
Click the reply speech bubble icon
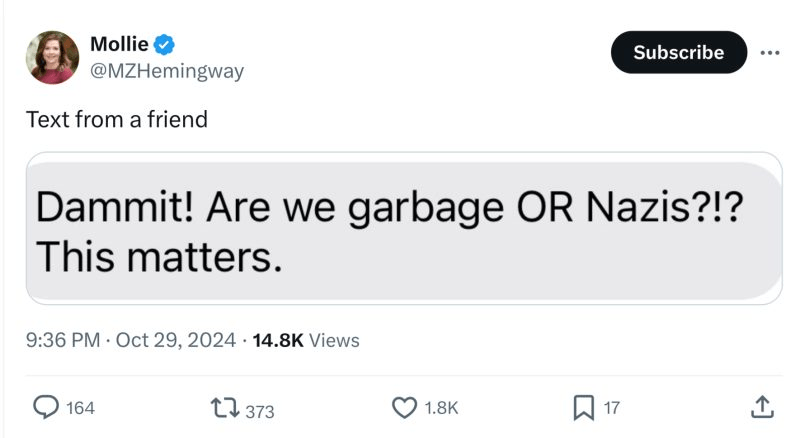click(46, 407)
